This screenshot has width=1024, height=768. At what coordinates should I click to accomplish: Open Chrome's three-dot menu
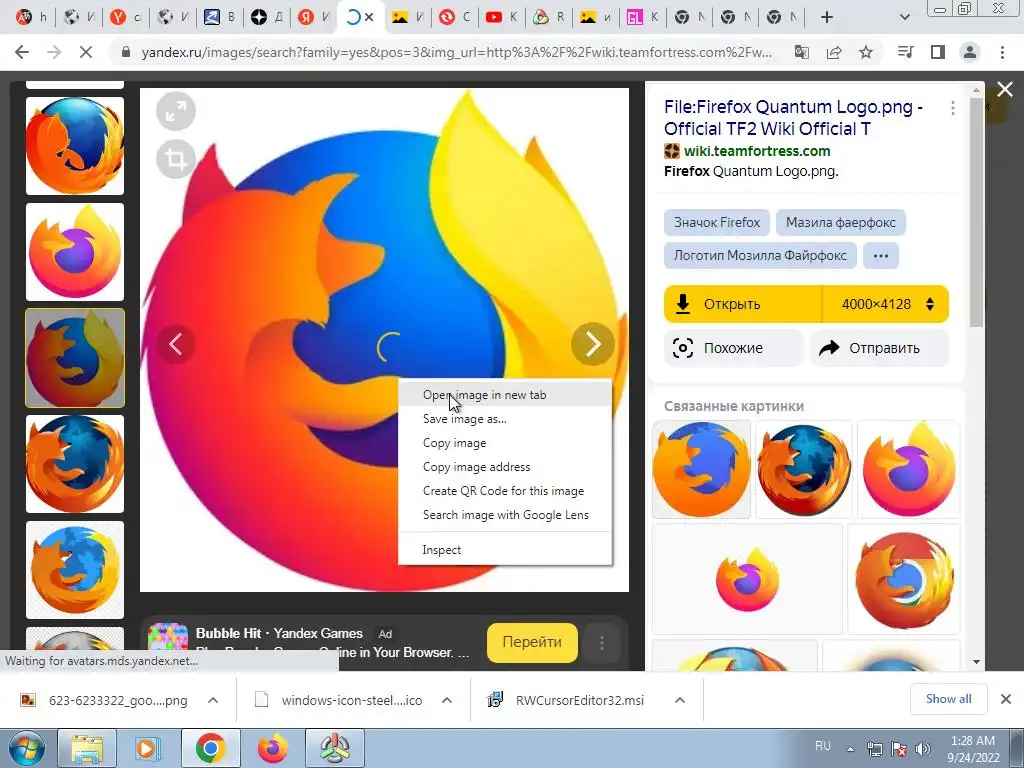(x=1002, y=53)
